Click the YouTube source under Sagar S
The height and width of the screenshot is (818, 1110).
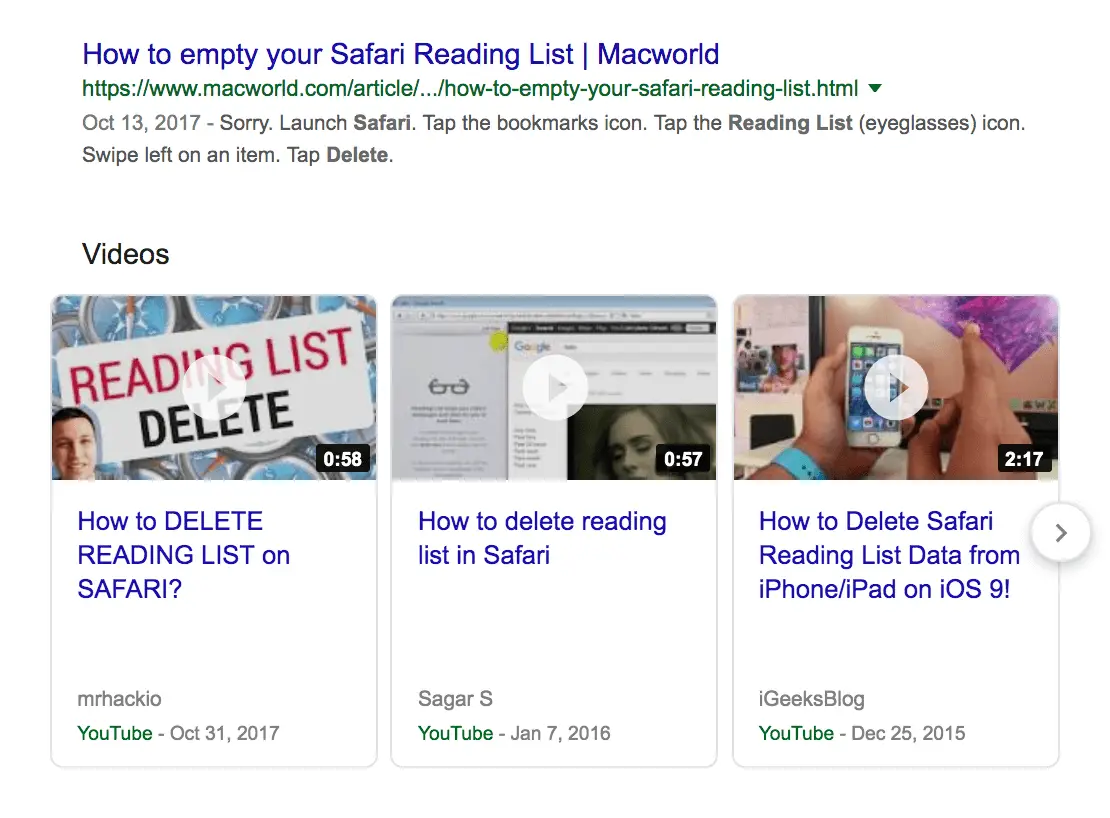pos(455,733)
